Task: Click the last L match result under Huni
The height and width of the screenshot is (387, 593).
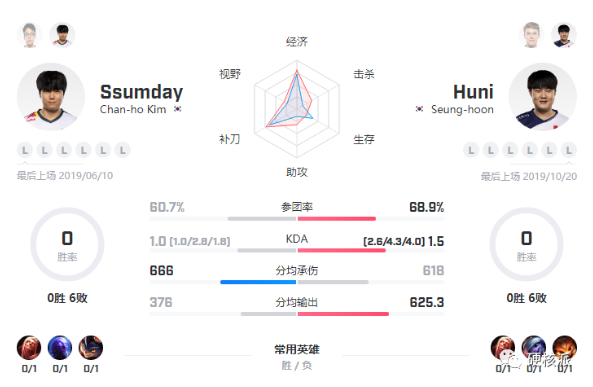Action: (x=569, y=150)
